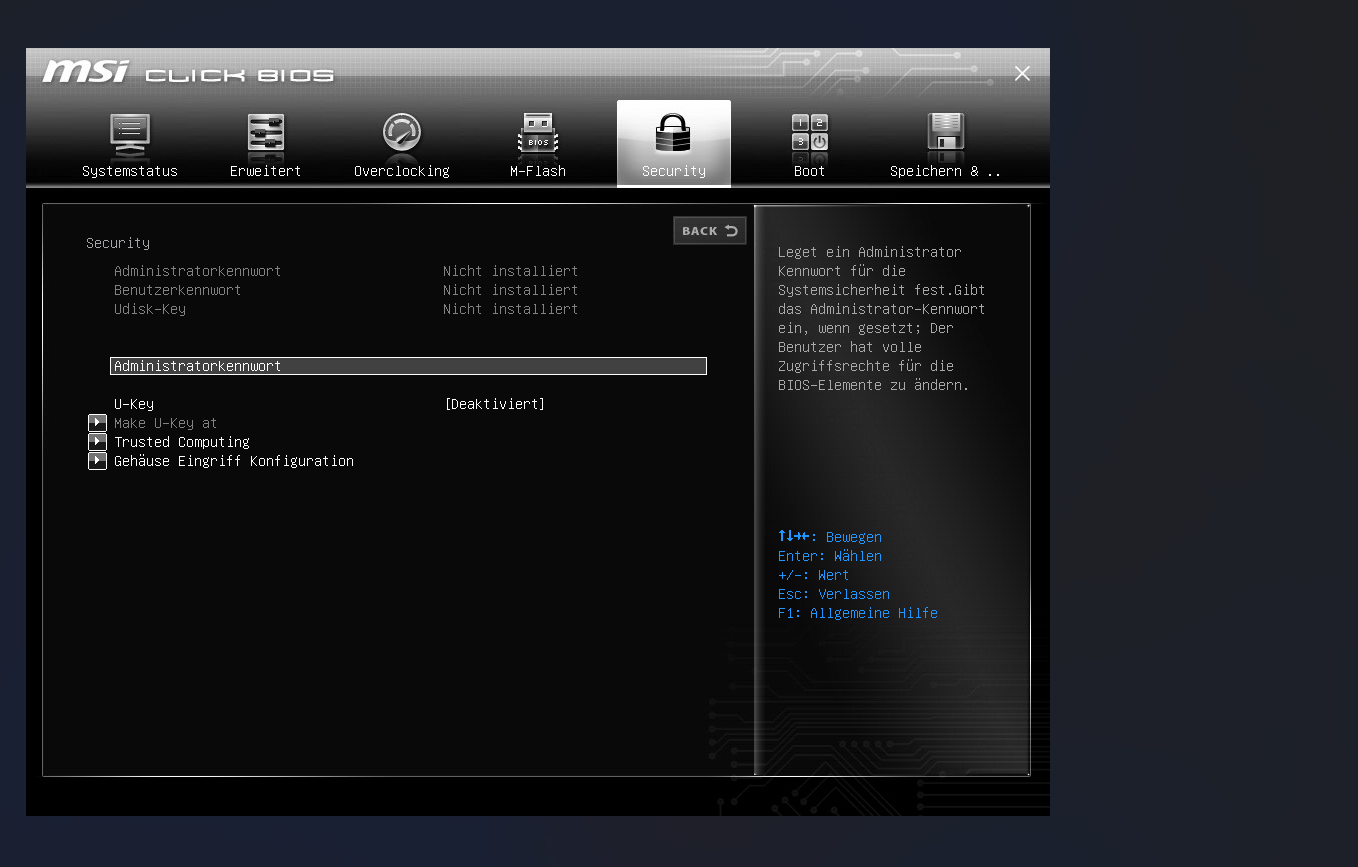Click the MSI Click BIOS logo
This screenshot has width=1358, height=867.
coord(189,72)
